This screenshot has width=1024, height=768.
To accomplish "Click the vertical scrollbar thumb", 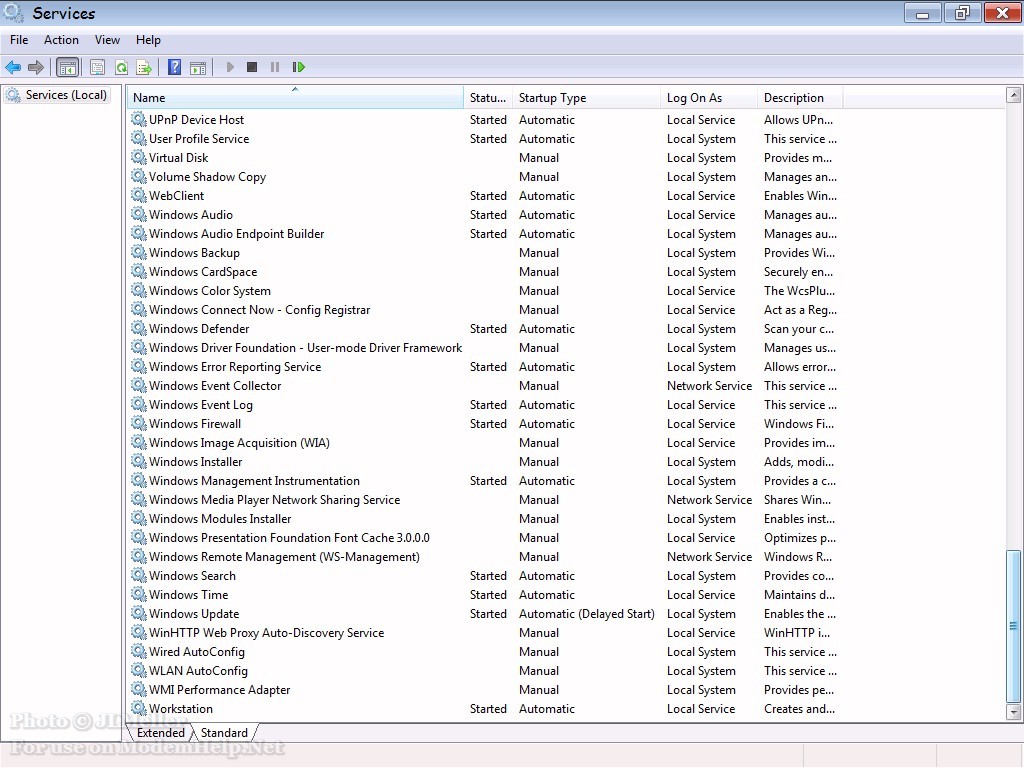I will coord(1014,626).
